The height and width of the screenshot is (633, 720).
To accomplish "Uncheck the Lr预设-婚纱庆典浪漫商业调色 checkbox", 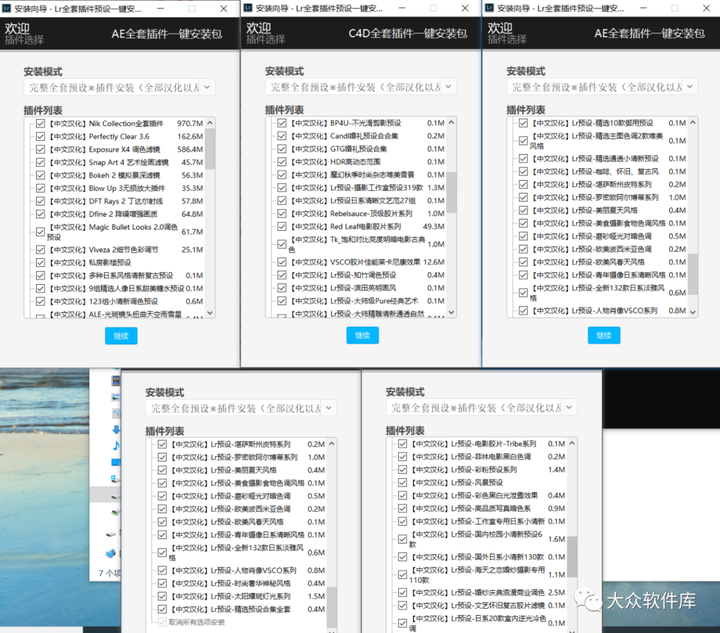I will [403, 593].
